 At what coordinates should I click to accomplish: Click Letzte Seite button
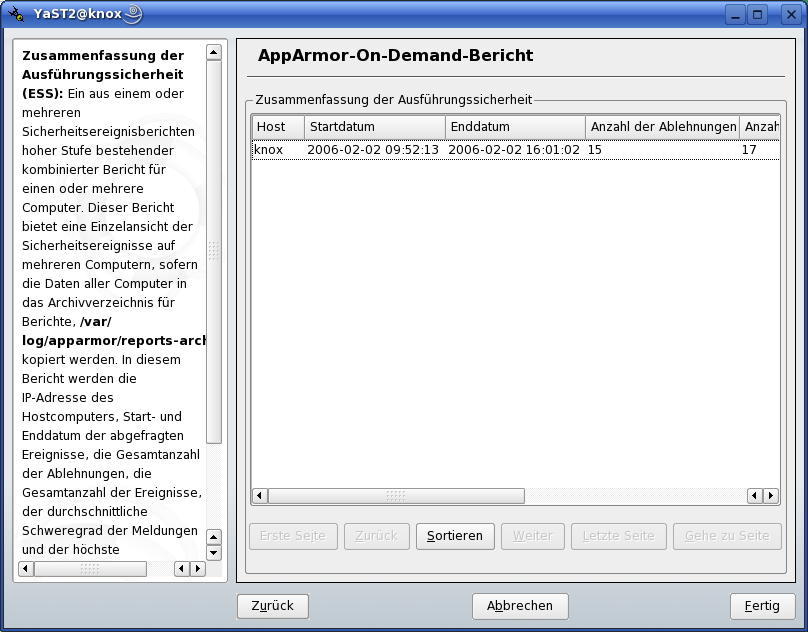pos(617,536)
